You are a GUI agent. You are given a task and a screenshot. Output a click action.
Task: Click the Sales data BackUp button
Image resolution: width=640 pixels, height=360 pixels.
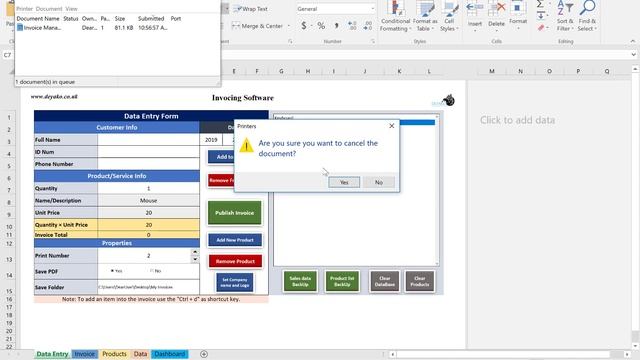[x=300, y=281]
